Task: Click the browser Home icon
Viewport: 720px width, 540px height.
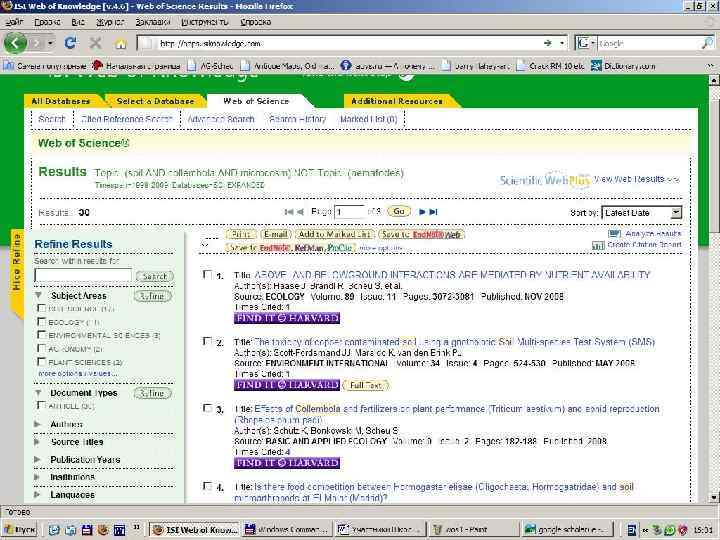Action: coord(120,44)
